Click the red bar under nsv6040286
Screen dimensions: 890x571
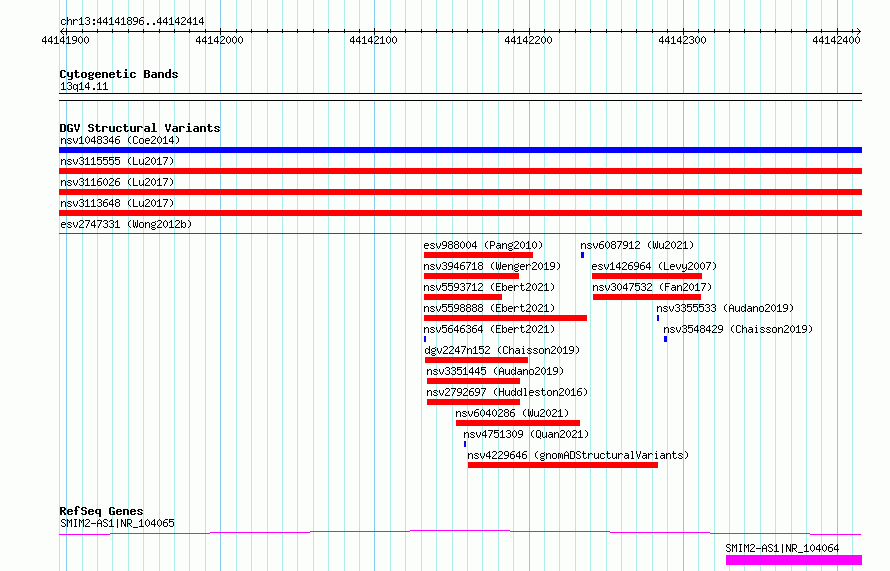pos(518,423)
